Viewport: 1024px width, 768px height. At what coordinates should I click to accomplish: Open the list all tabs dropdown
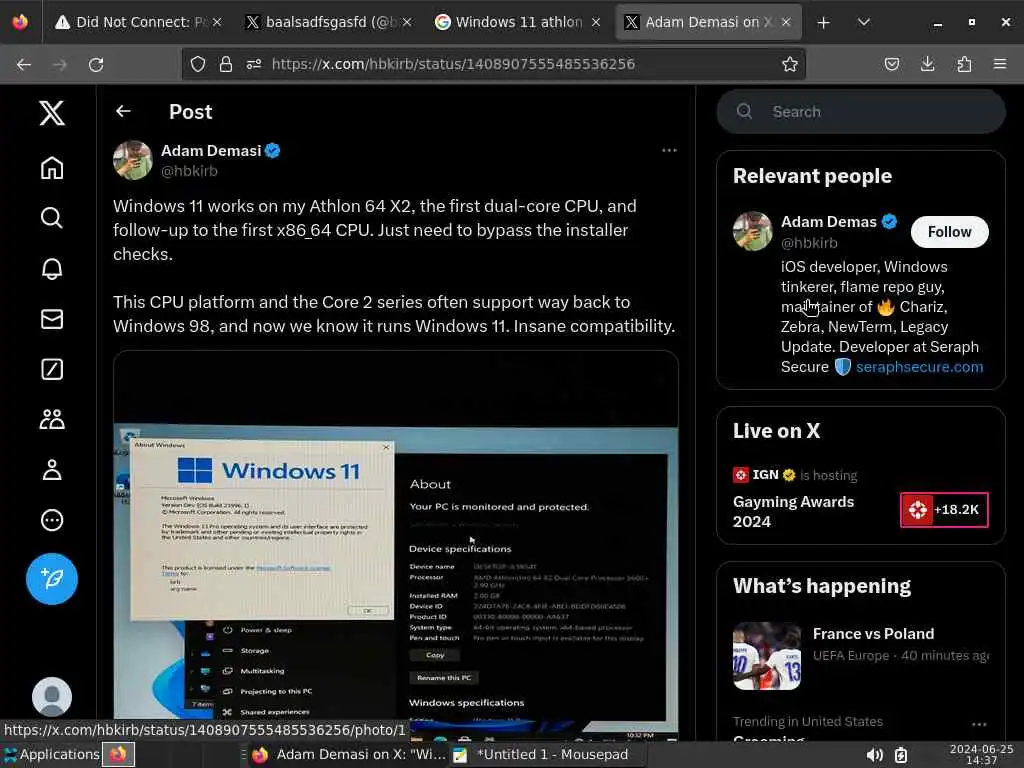pyautogui.click(x=863, y=22)
